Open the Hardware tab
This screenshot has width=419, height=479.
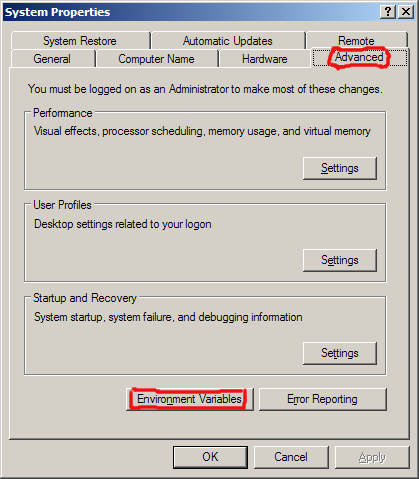265,59
